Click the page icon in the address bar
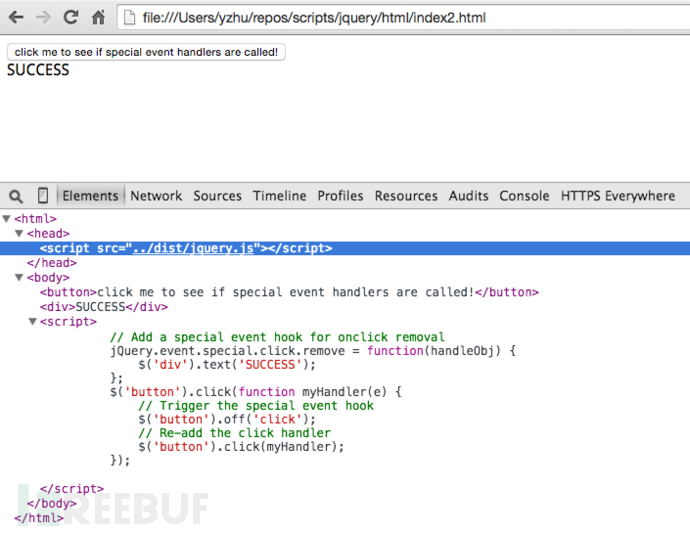This screenshot has height=533, width=690. click(x=129, y=18)
